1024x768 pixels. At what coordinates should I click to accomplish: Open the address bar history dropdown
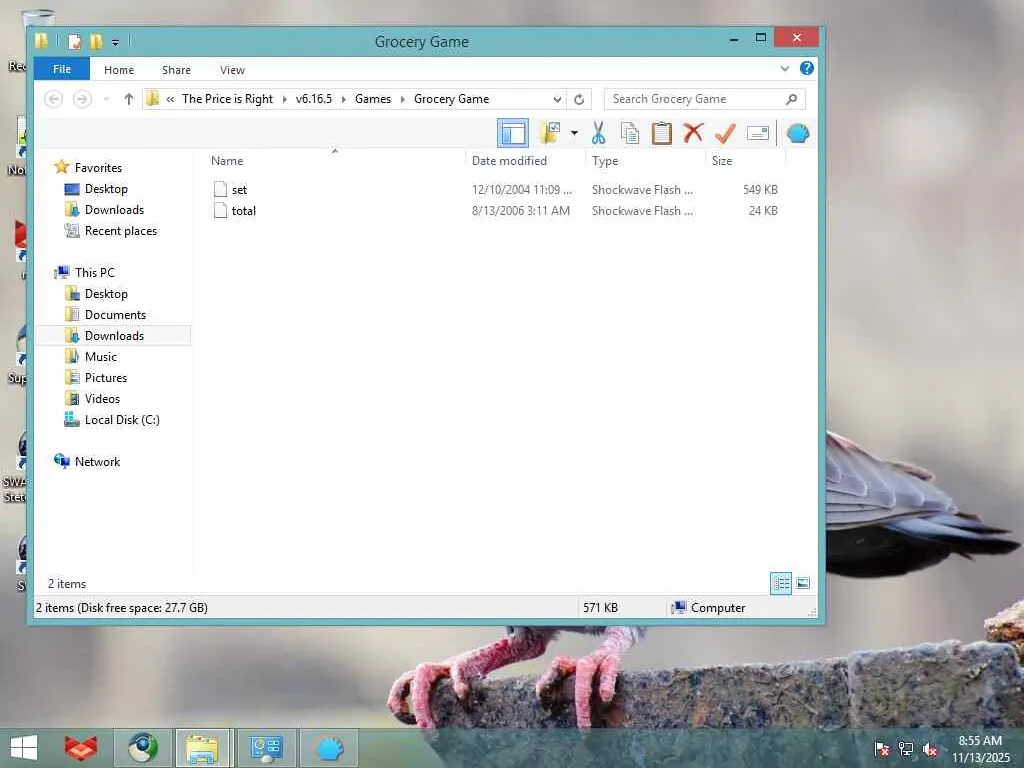pyautogui.click(x=557, y=99)
